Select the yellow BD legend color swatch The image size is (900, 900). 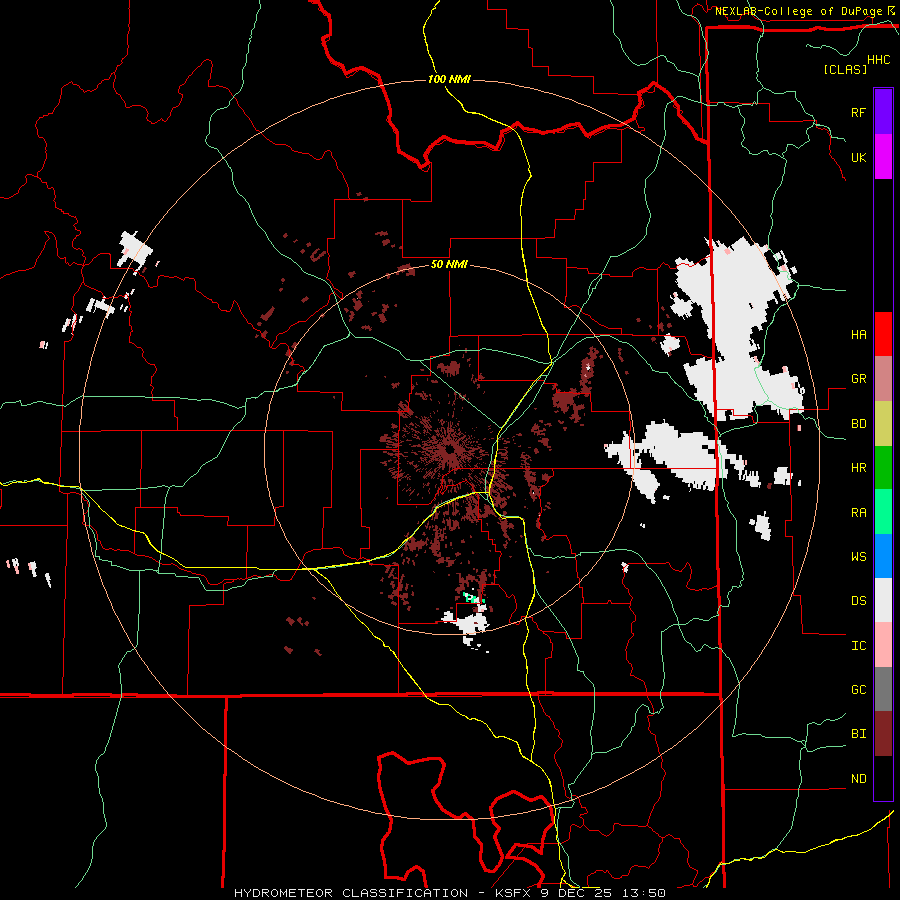click(883, 424)
